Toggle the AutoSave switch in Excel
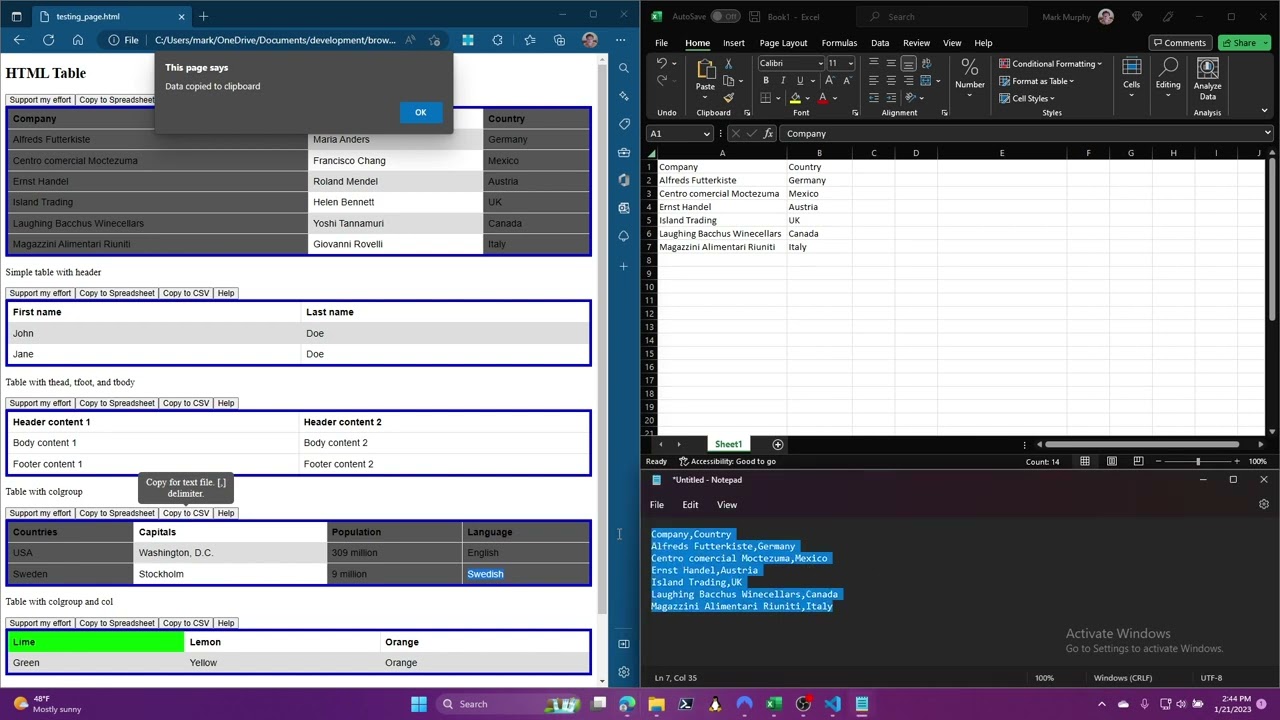This screenshot has height=720, width=1280. 725,16
